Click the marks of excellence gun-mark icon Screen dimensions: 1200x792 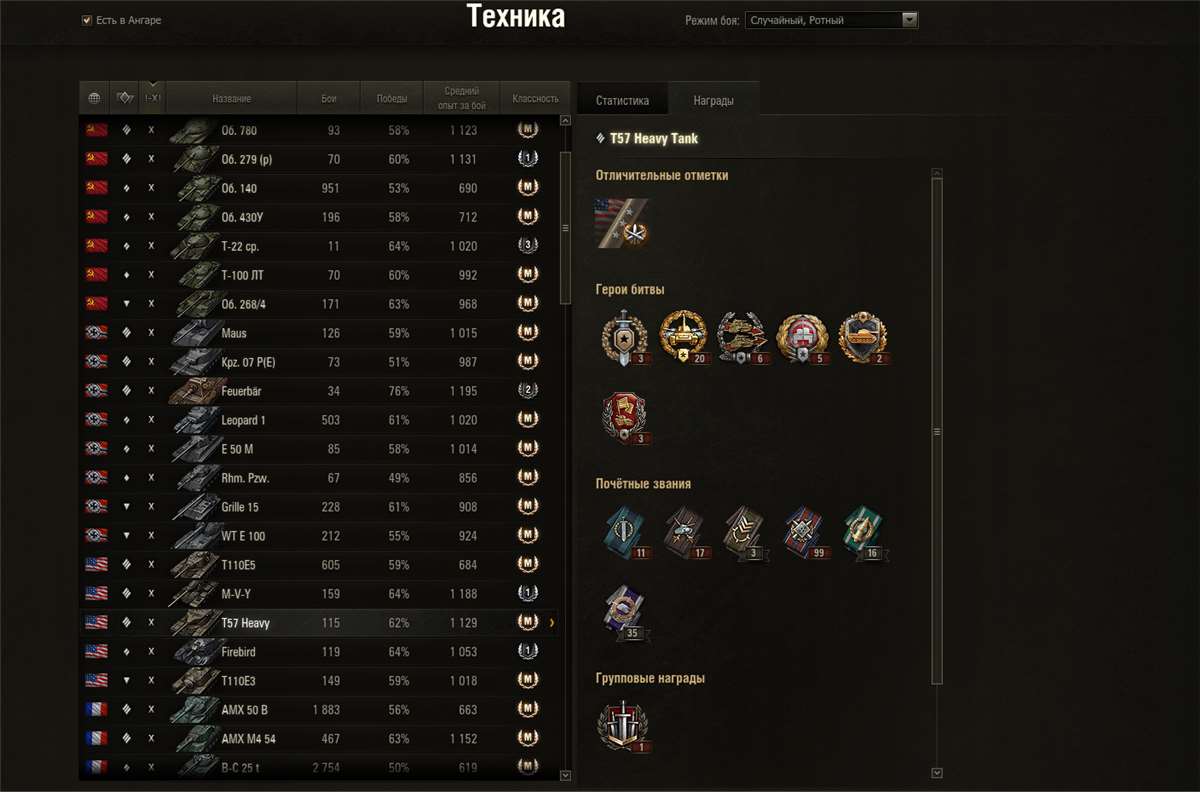tap(622, 223)
